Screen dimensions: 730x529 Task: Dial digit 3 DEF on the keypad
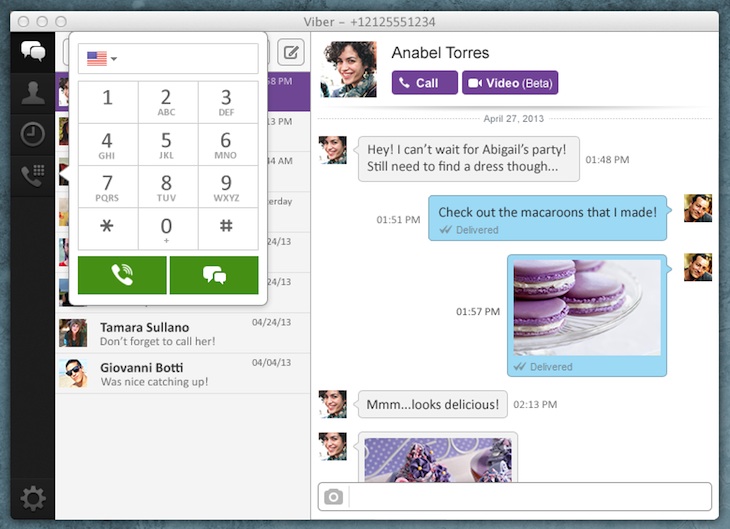point(228,102)
